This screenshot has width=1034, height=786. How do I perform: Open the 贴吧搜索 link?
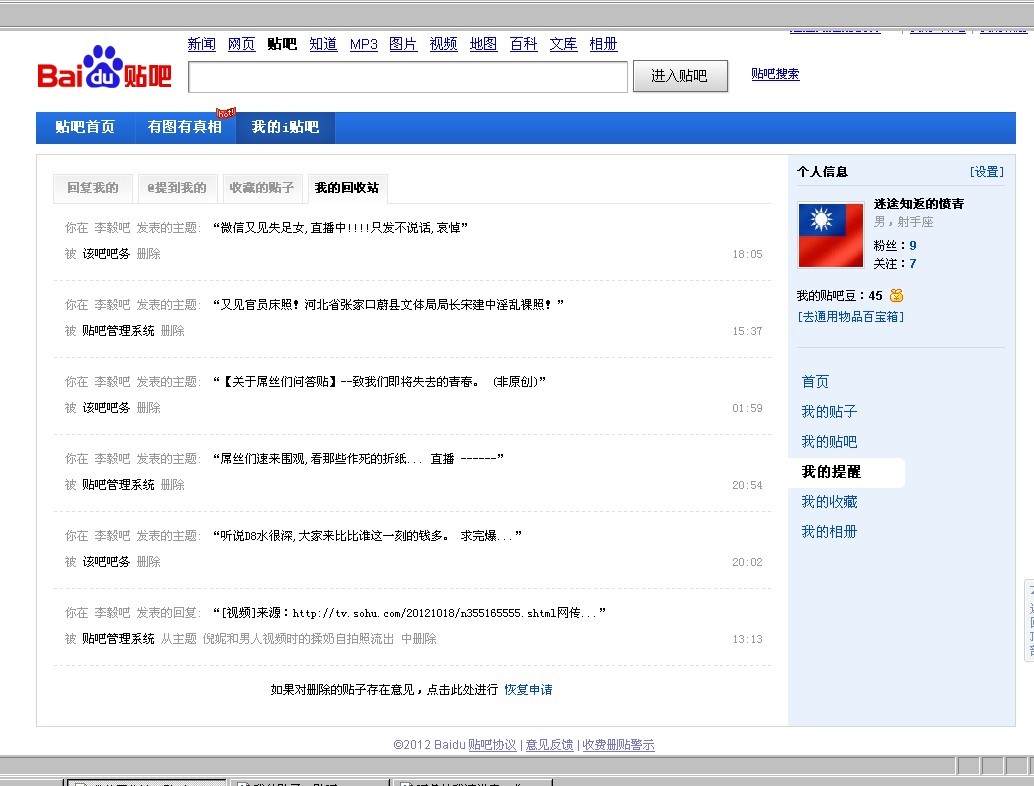(775, 74)
